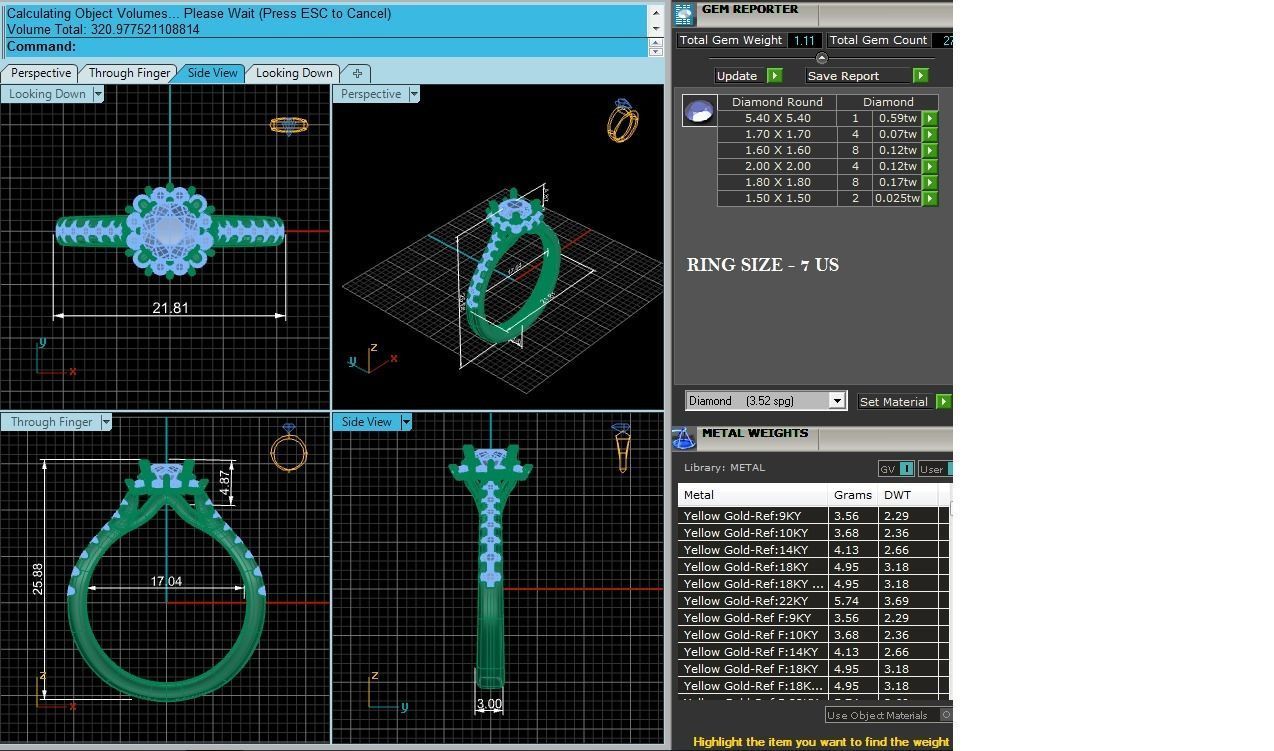Add a new viewport tab with plus
The height and width of the screenshot is (751, 1274).
tap(357, 73)
